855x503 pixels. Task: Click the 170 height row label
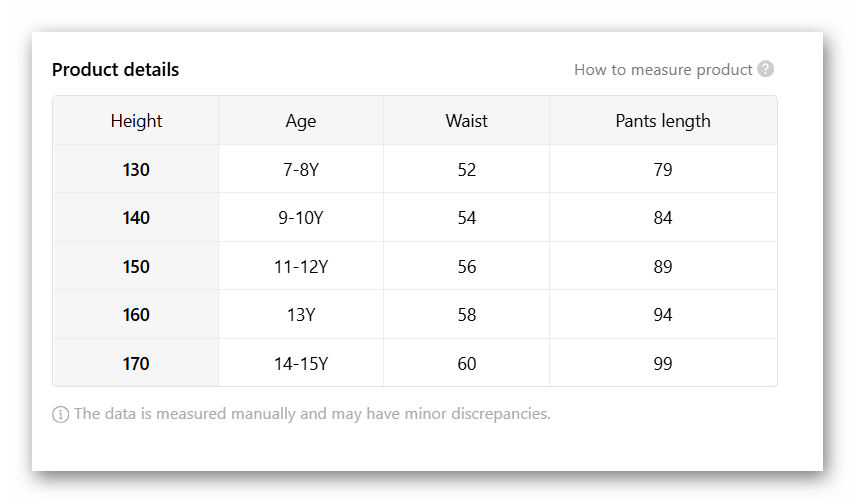[136, 364]
